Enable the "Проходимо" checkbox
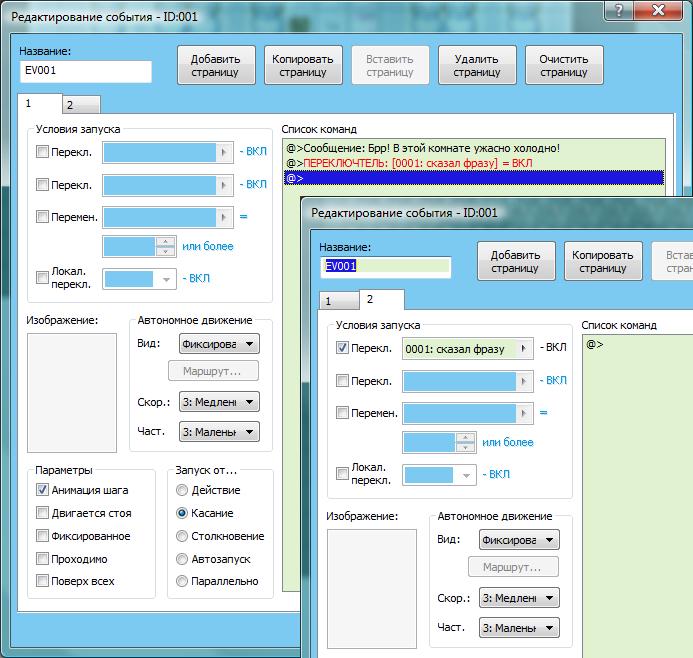This screenshot has width=693, height=658. (42, 558)
